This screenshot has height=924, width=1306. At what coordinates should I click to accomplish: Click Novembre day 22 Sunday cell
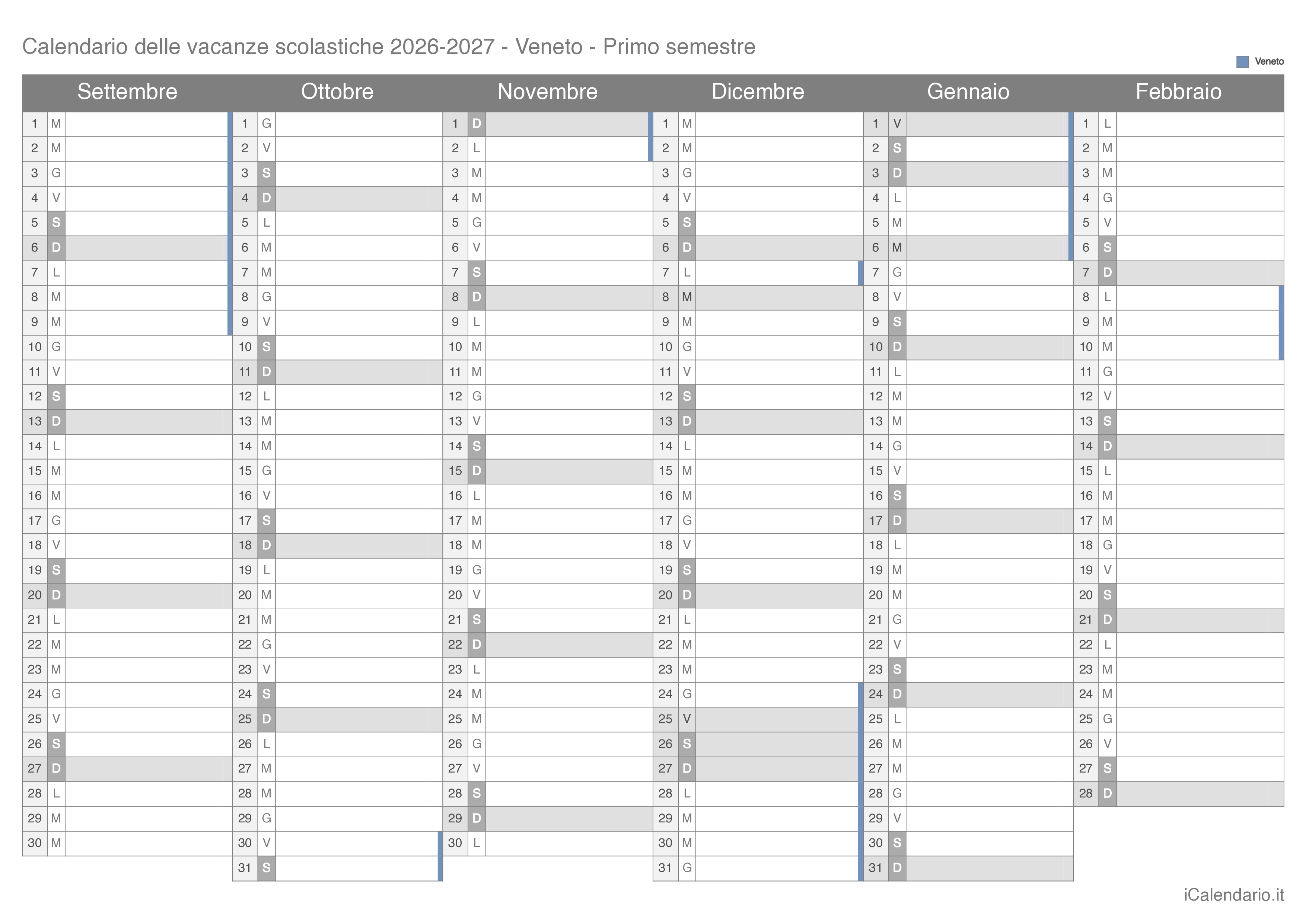click(477, 645)
